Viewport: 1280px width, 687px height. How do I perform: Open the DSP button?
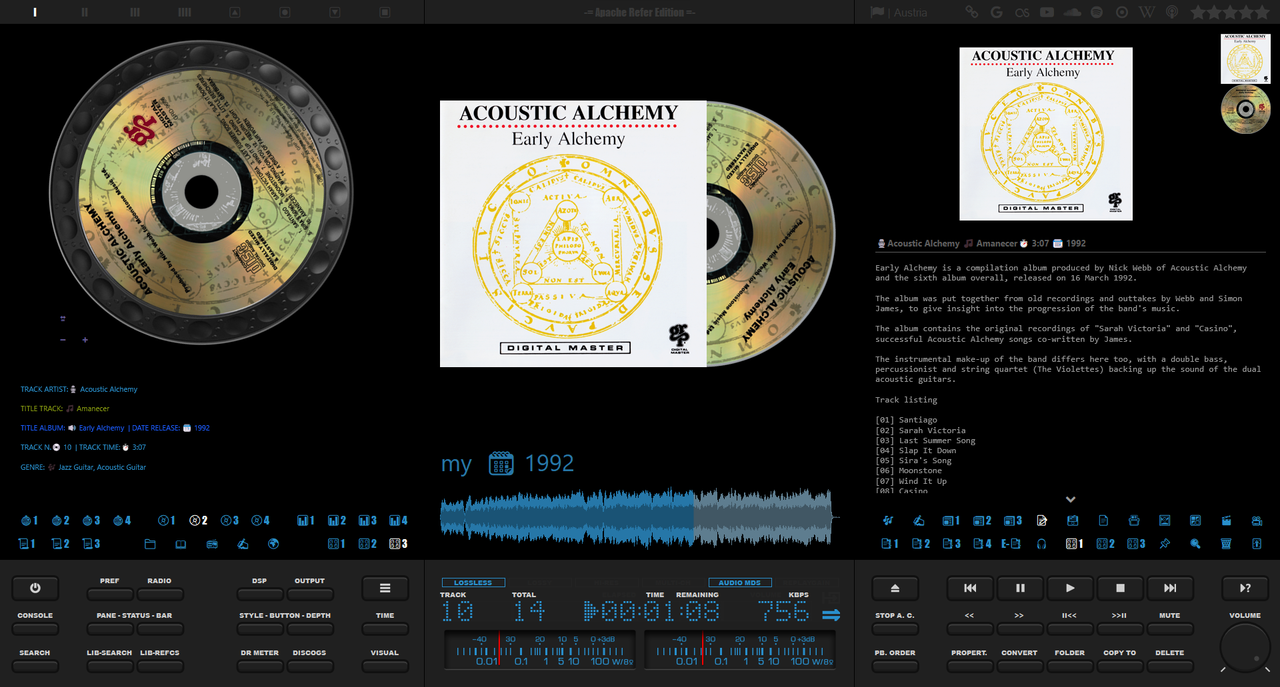point(260,594)
